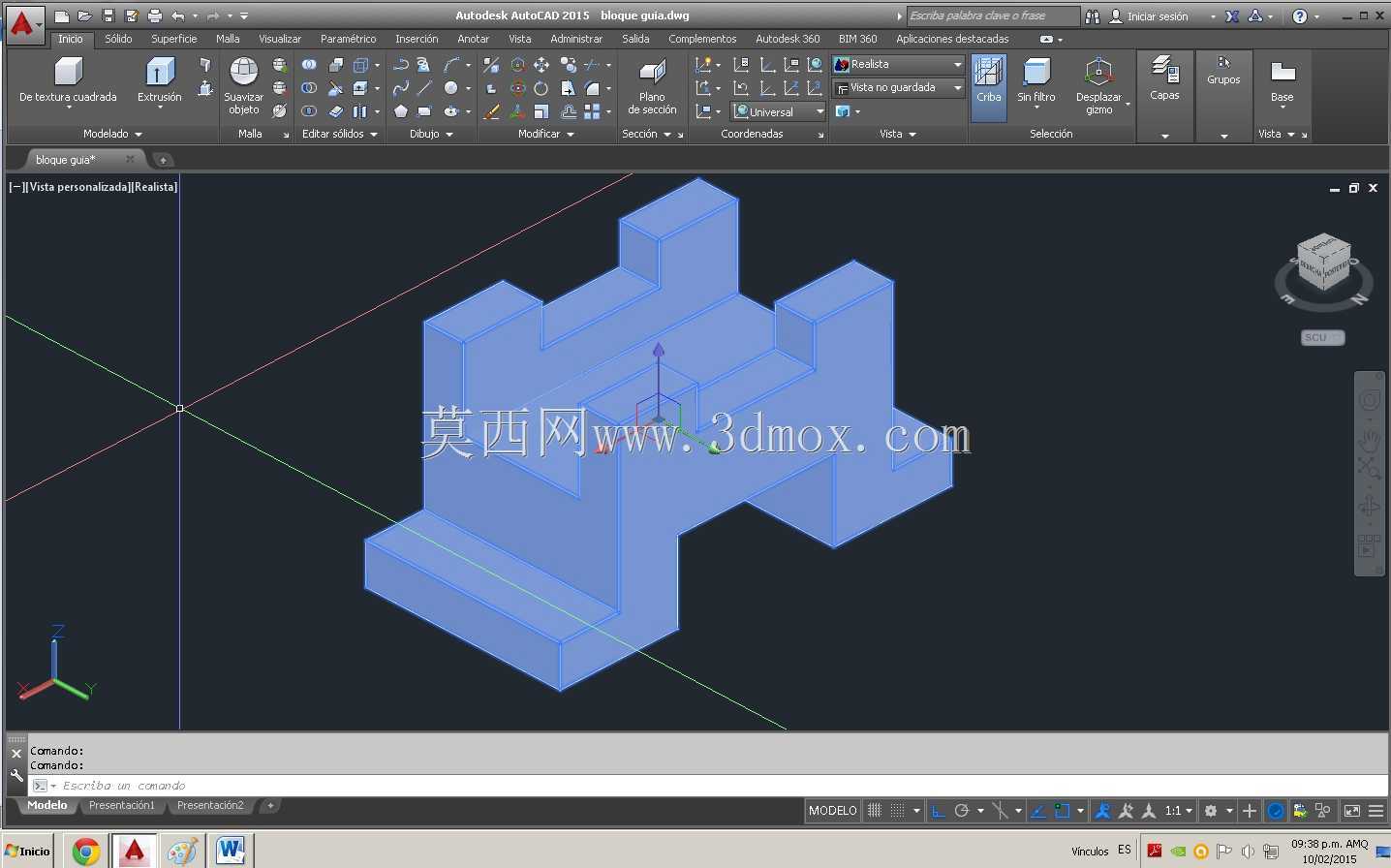Open the Universal coordinate system dropdown
Screen dimensions: 1391x868
(779, 111)
